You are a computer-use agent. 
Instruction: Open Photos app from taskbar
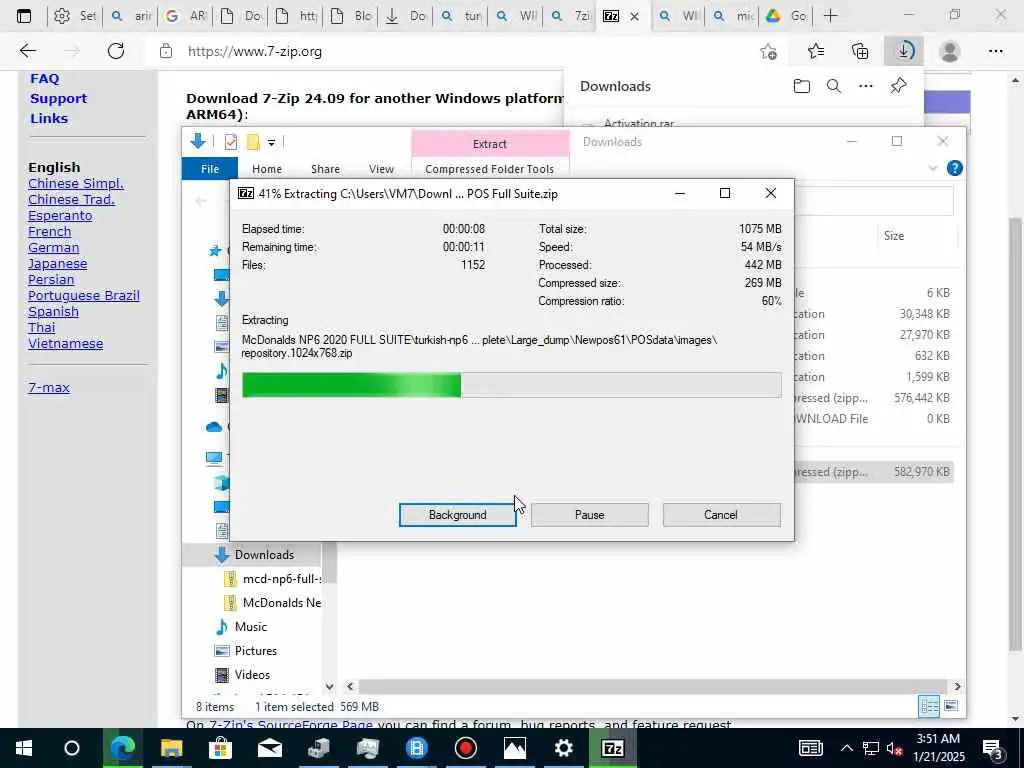tap(515, 748)
